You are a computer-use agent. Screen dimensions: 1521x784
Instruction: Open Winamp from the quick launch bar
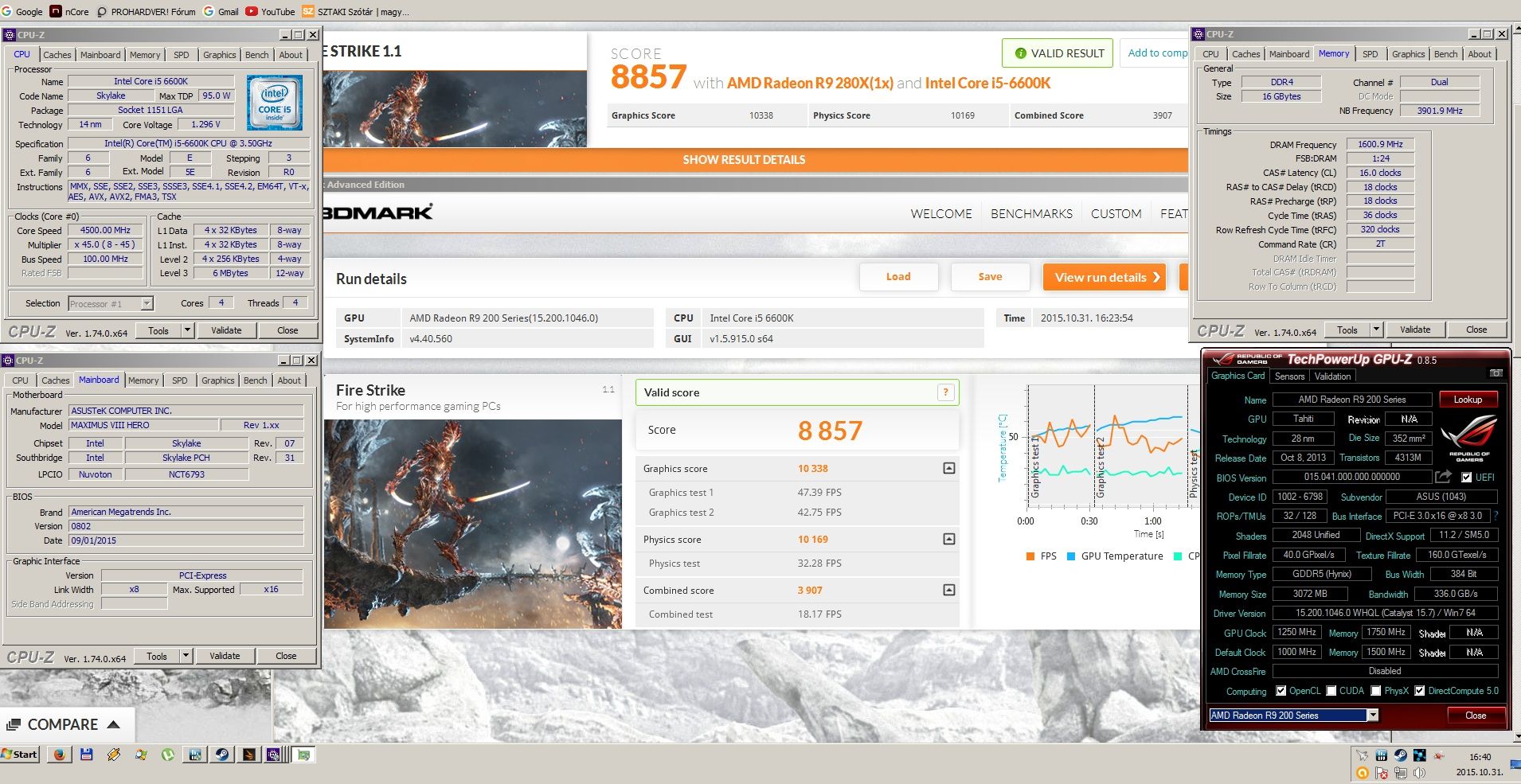click(x=114, y=754)
